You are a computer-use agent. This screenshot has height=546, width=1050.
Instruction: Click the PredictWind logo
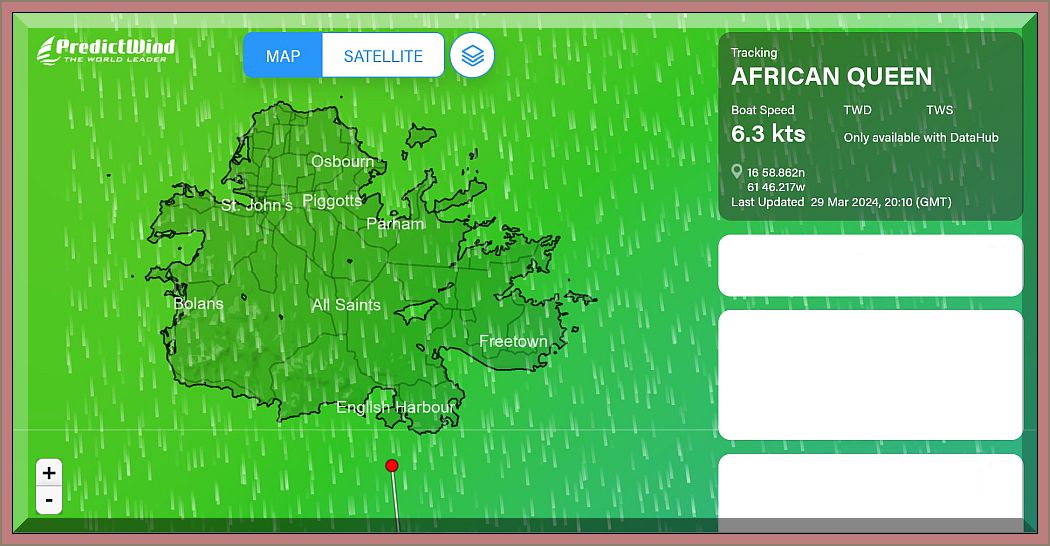click(x=106, y=50)
